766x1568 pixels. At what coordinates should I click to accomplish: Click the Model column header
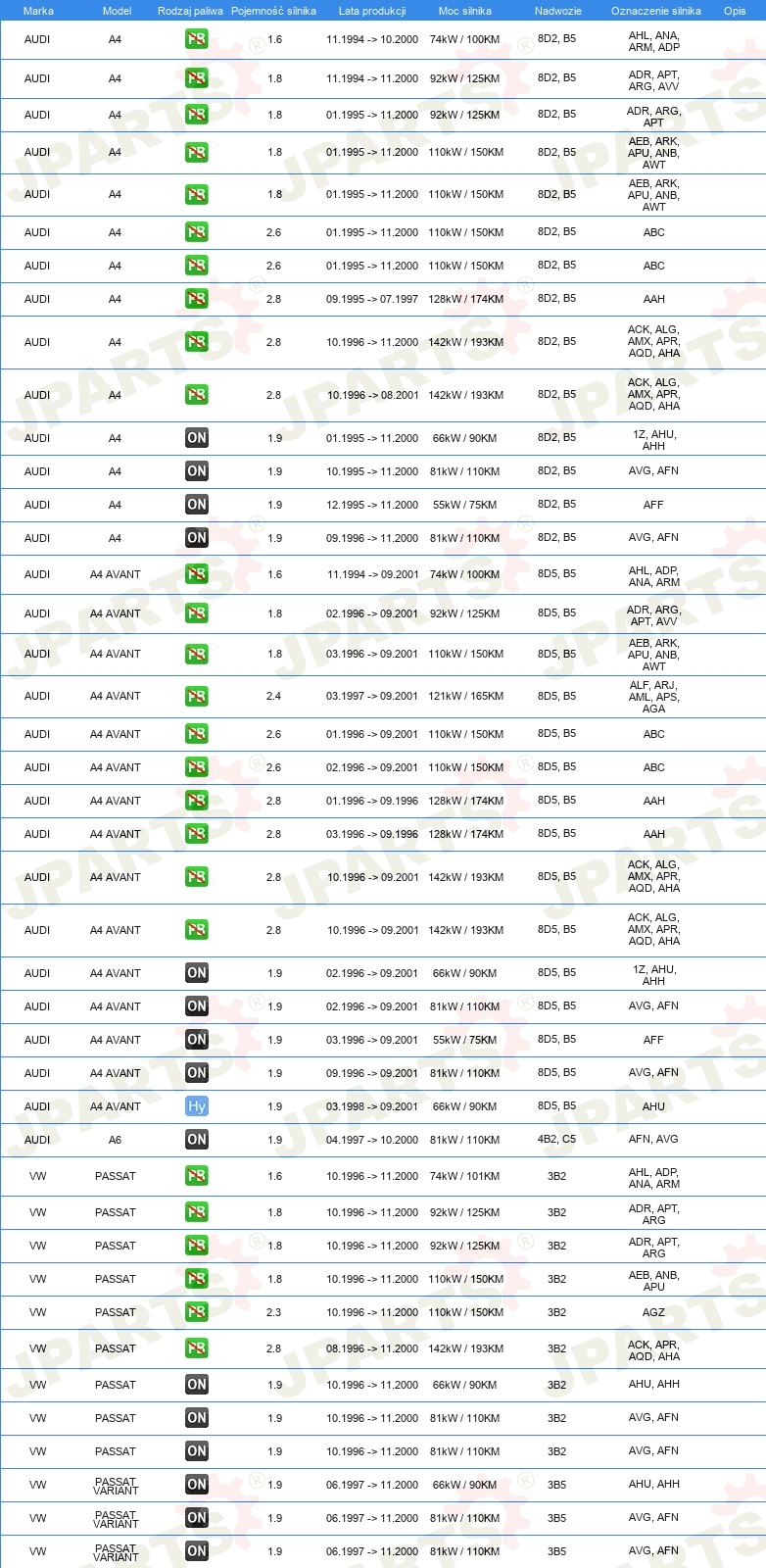click(x=118, y=11)
